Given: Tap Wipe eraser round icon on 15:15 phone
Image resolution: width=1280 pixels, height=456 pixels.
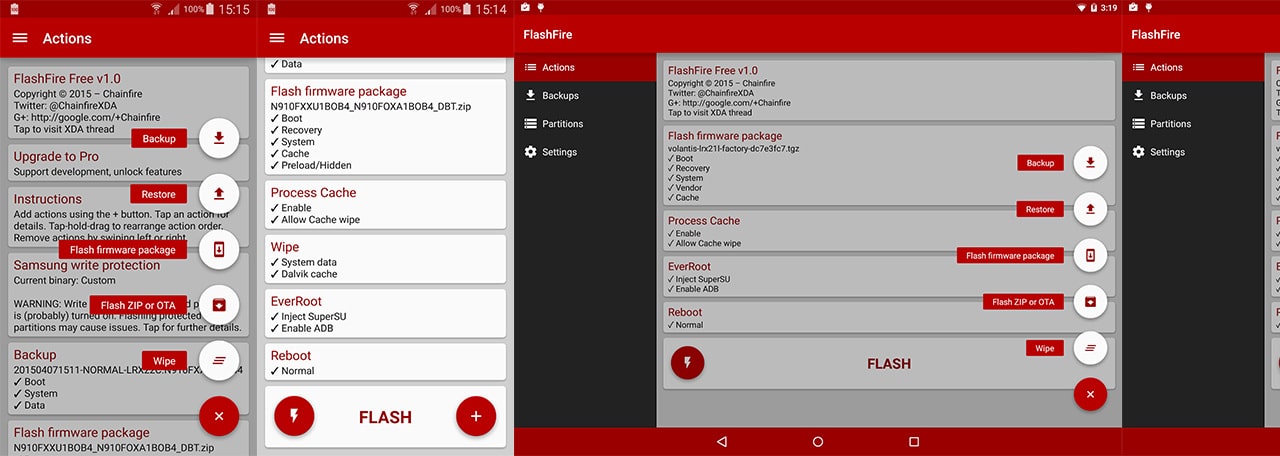Looking at the screenshot, I should [x=219, y=361].
